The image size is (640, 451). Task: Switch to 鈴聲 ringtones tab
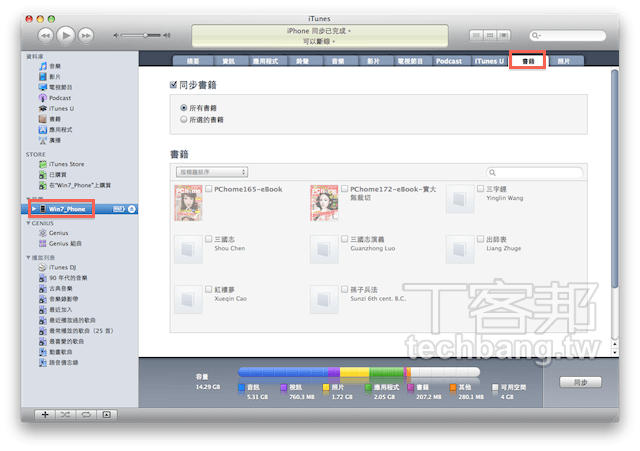pos(302,61)
